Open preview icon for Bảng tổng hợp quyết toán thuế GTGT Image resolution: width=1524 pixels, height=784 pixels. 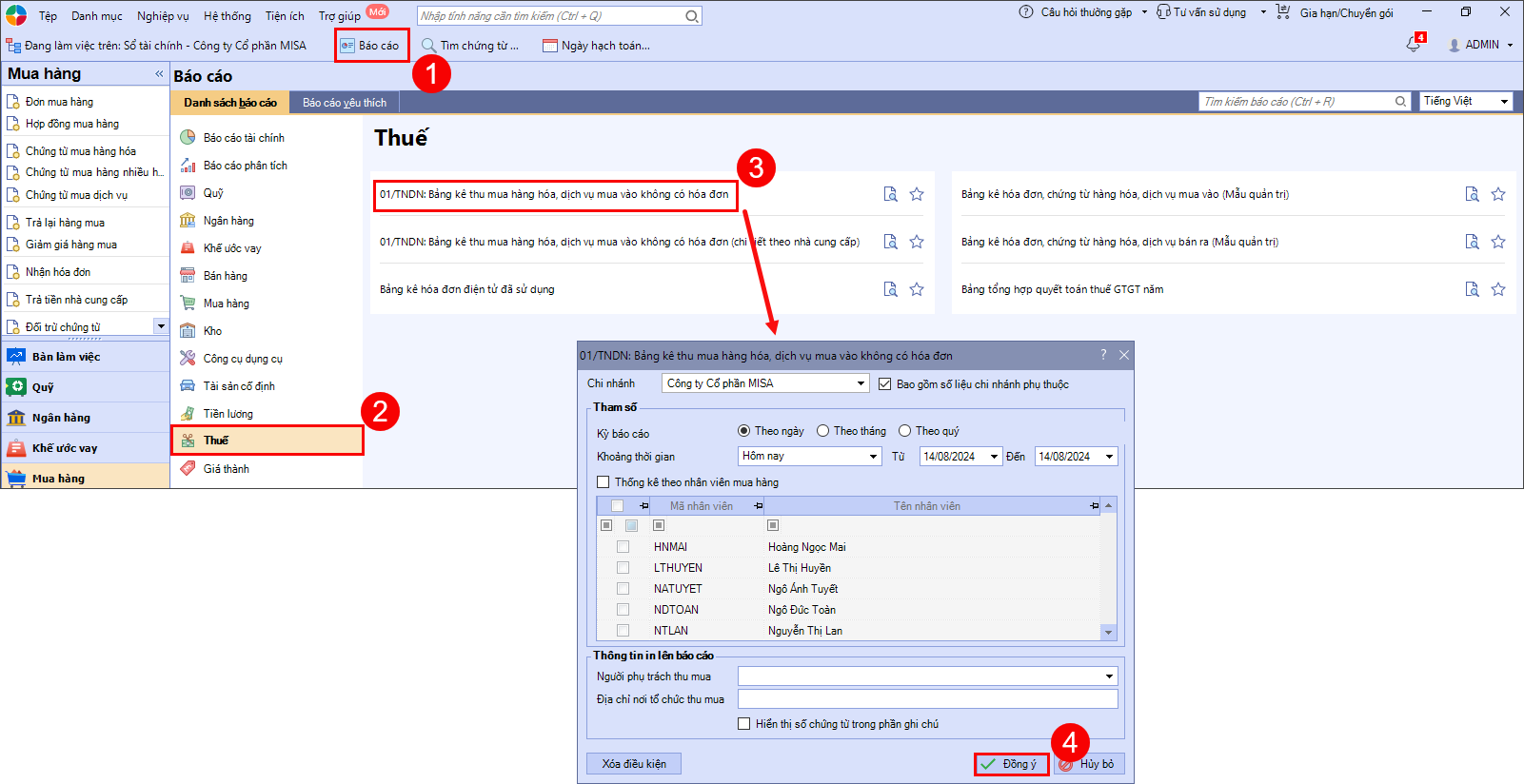point(1472,289)
